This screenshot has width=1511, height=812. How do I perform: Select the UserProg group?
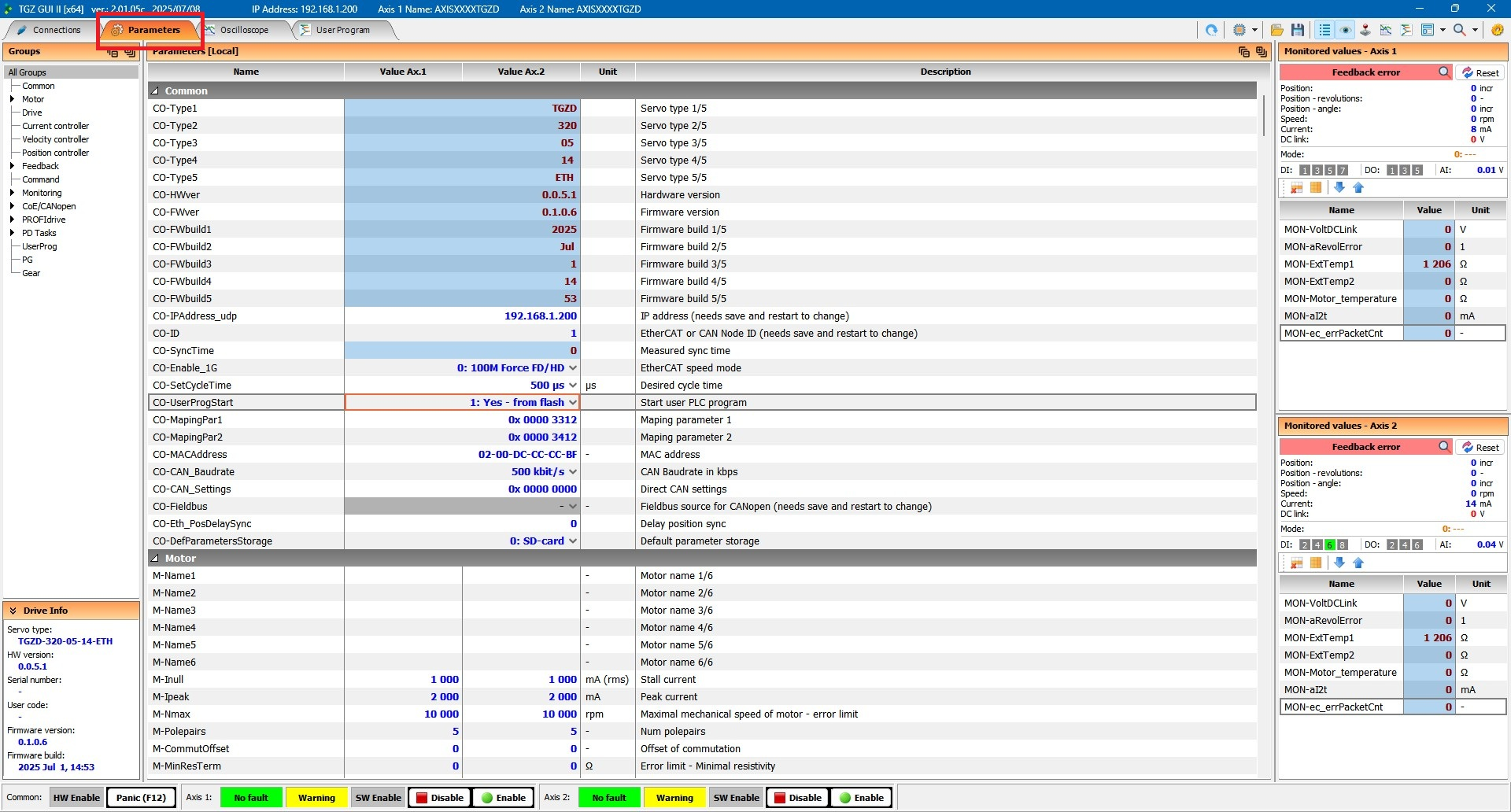tap(39, 246)
